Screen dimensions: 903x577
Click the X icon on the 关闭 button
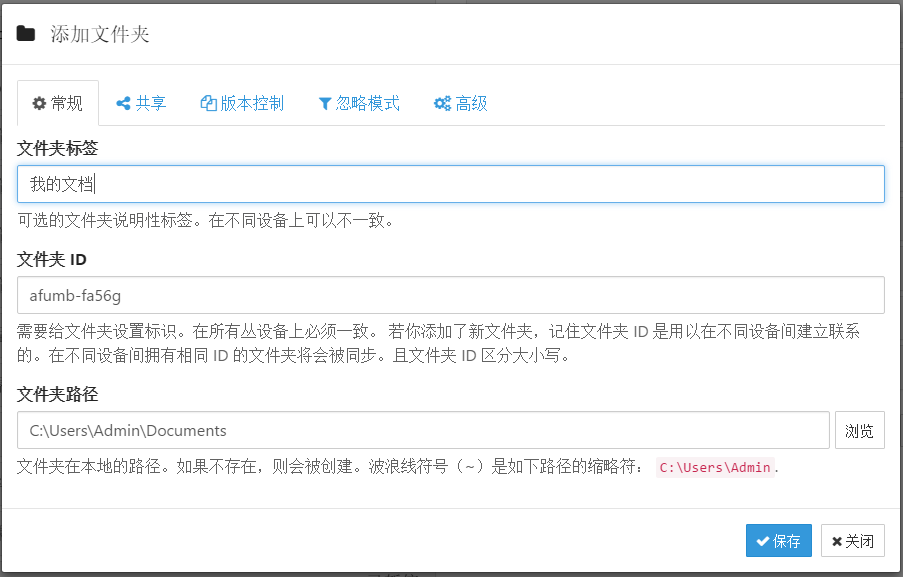pos(837,541)
